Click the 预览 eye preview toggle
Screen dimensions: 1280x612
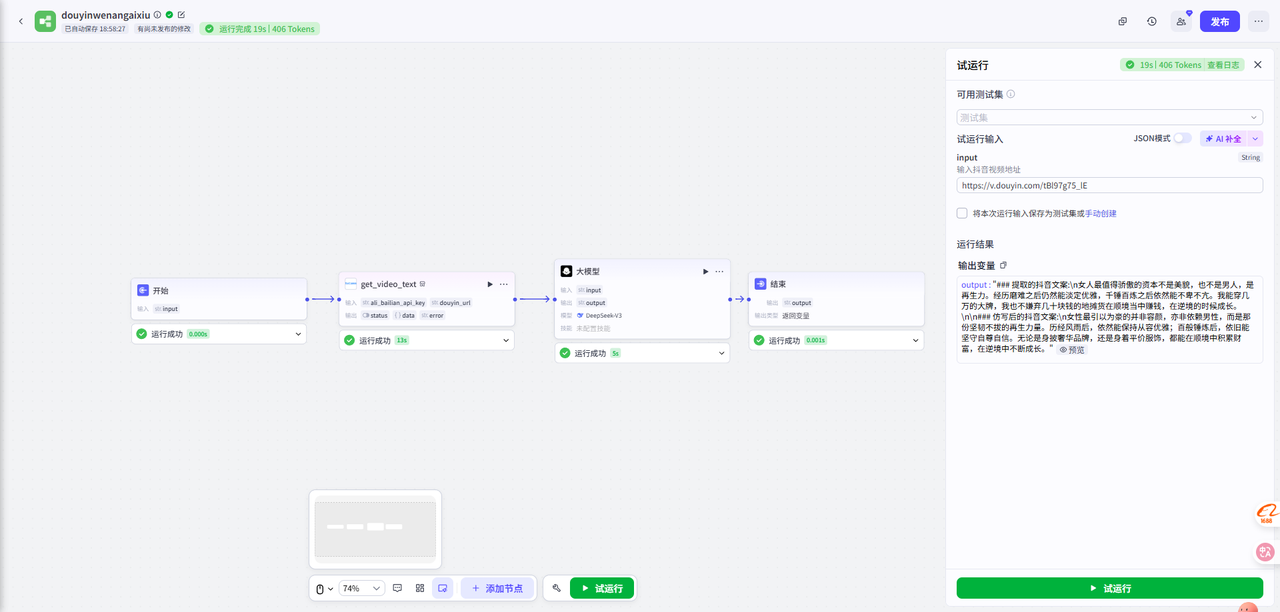[x=1072, y=350]
